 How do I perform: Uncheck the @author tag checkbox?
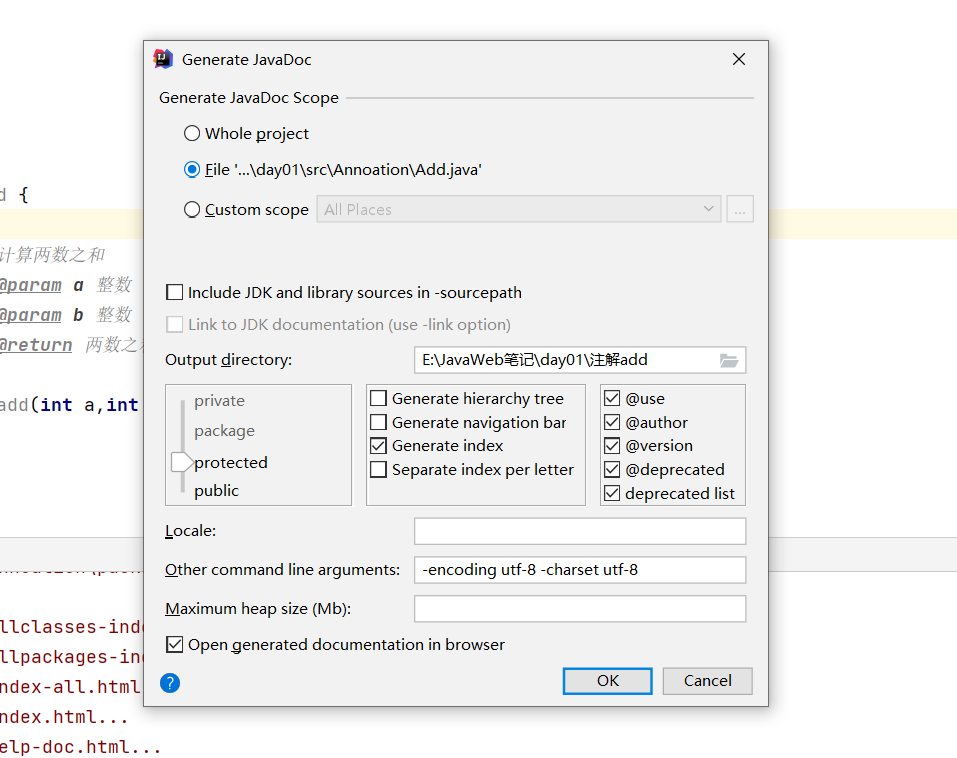click(x=612, y=422)
